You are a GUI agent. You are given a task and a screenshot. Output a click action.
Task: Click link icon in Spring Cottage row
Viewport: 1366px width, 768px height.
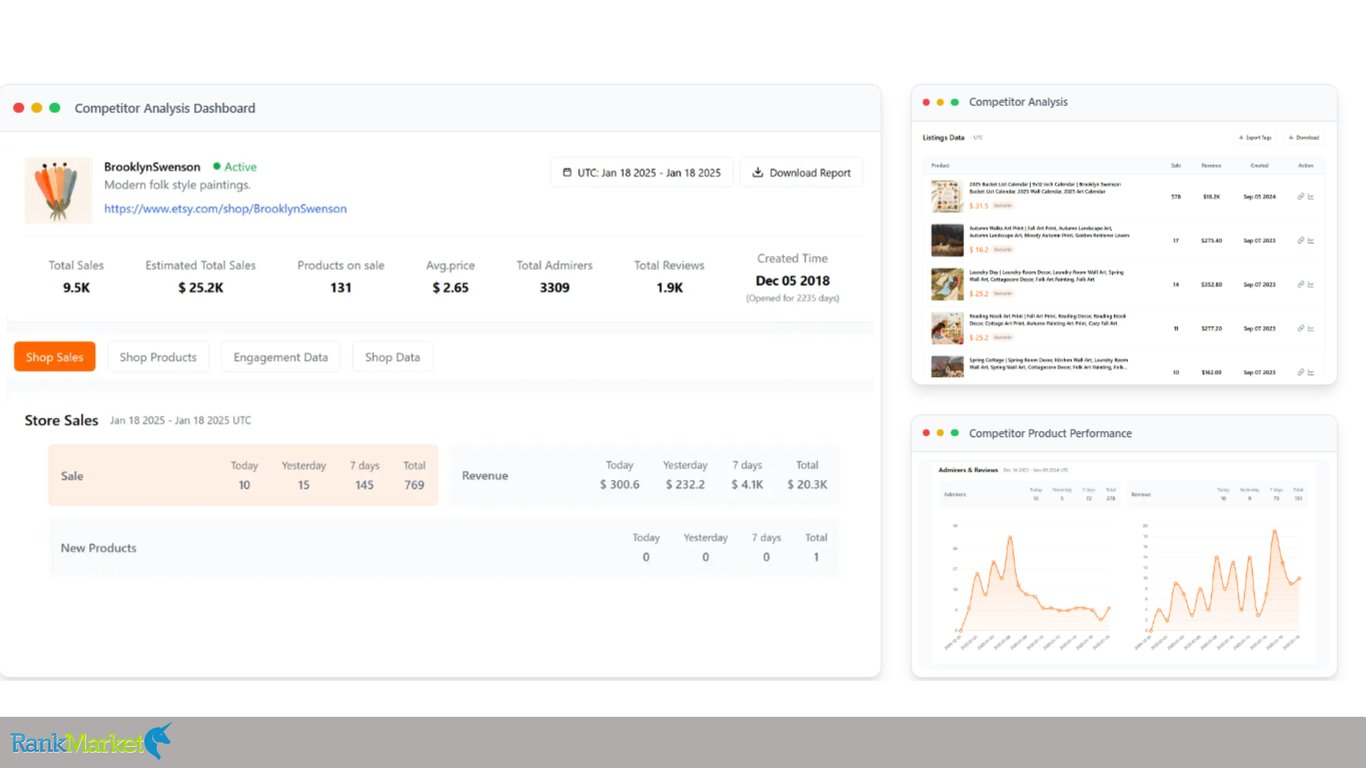point(1300,372)
